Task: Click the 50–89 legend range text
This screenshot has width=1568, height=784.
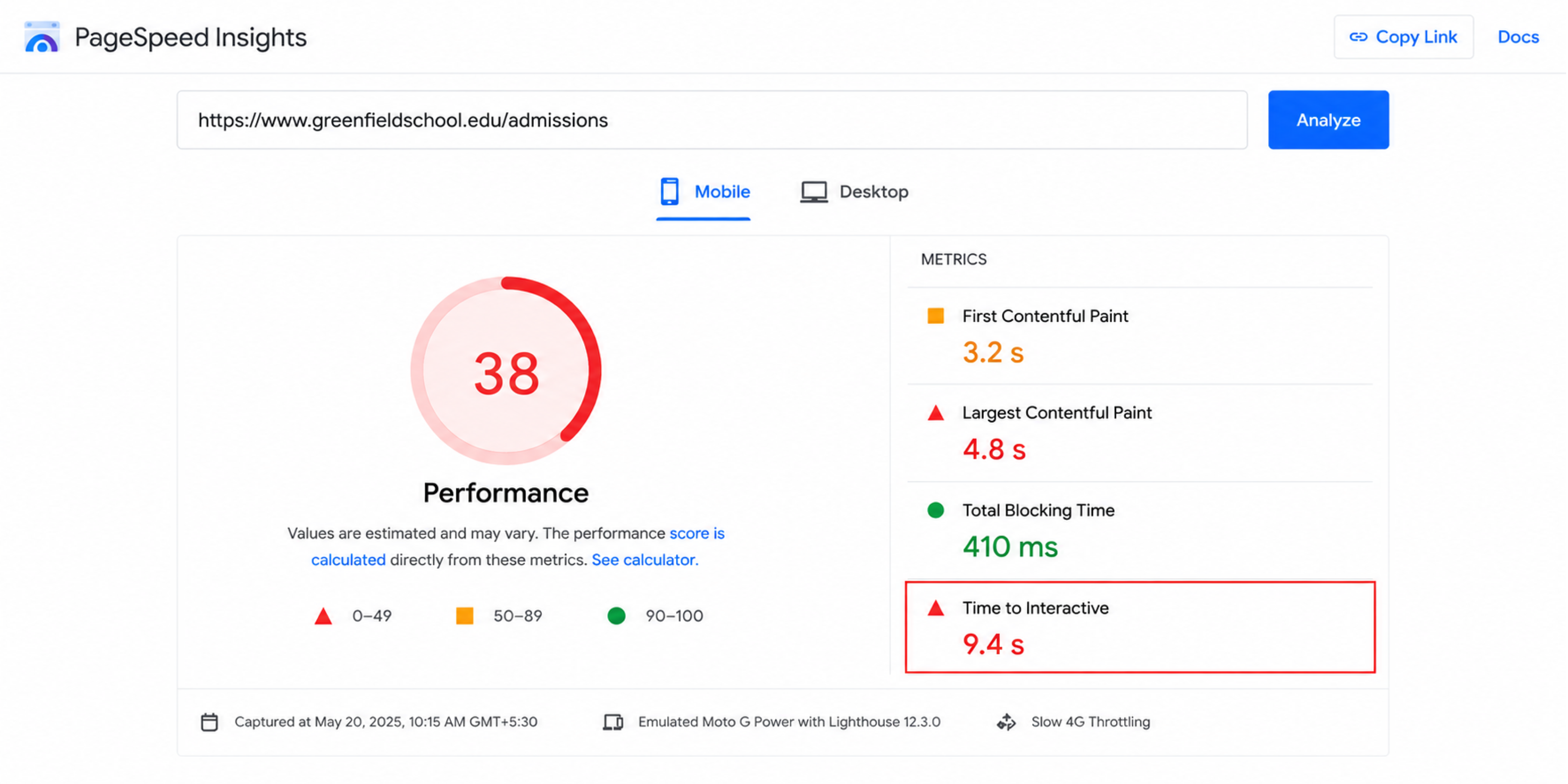Action: point(518,616)
